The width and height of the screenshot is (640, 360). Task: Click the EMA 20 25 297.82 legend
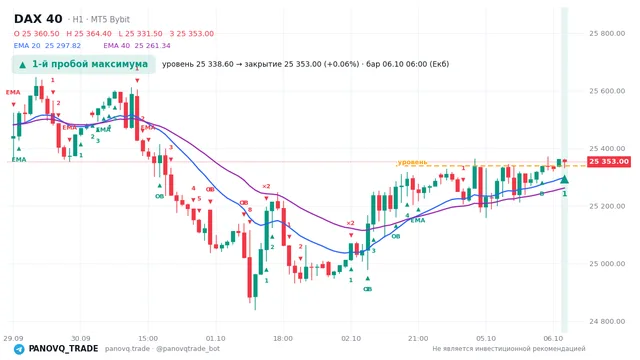coord(47,45)
